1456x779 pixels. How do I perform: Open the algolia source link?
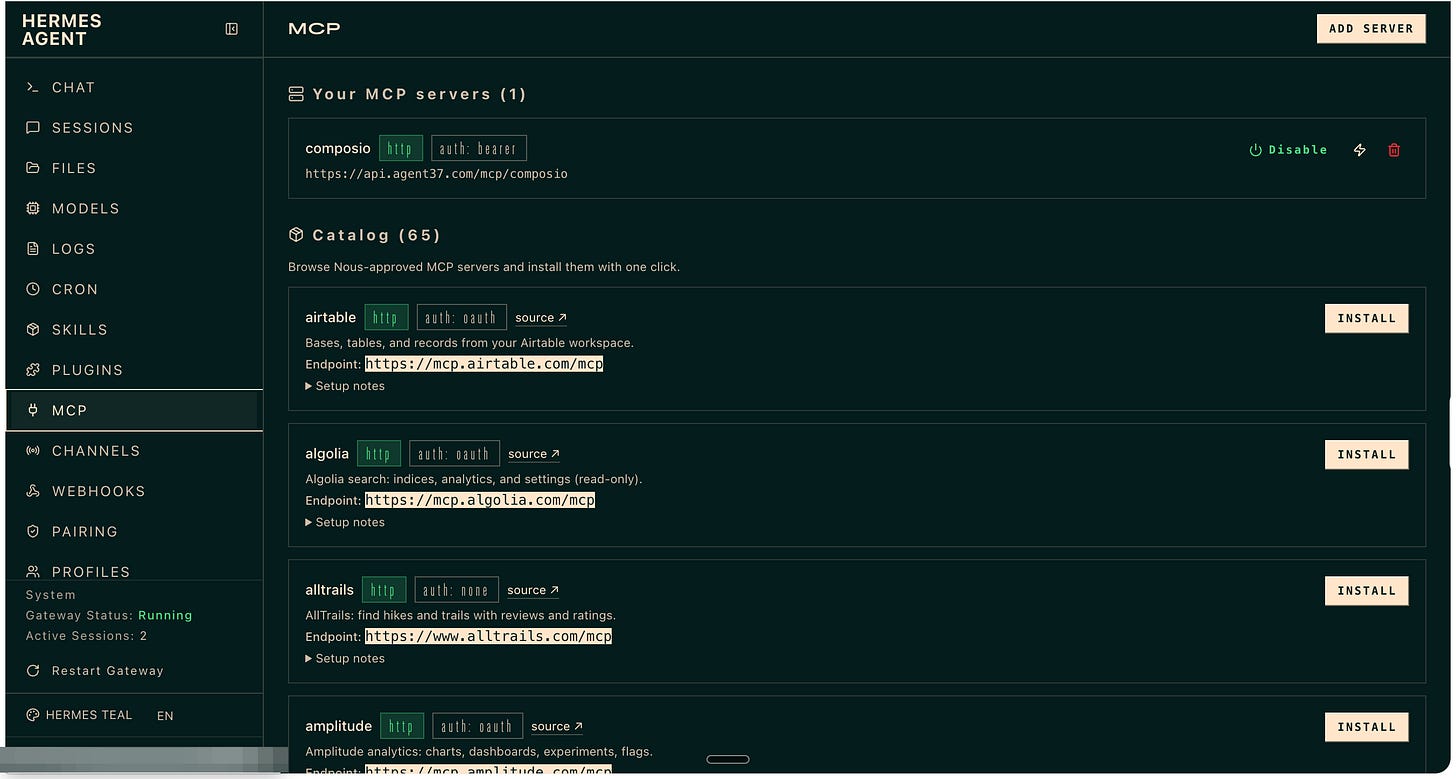coord(534,454)
